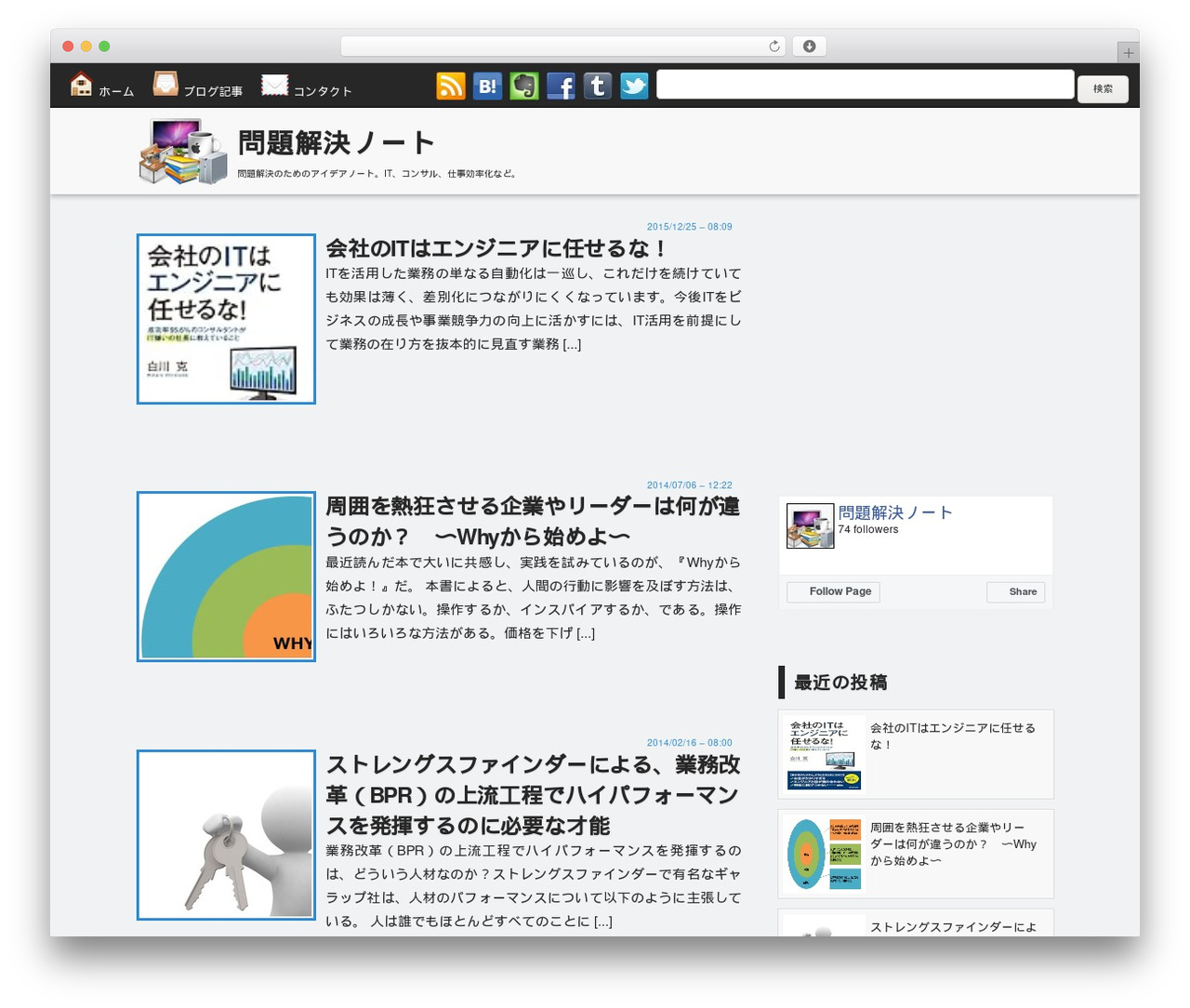The image size is (1190, 1008).
Task: Share via the Twitter bird icon
Action: click(x=634, y=86)
